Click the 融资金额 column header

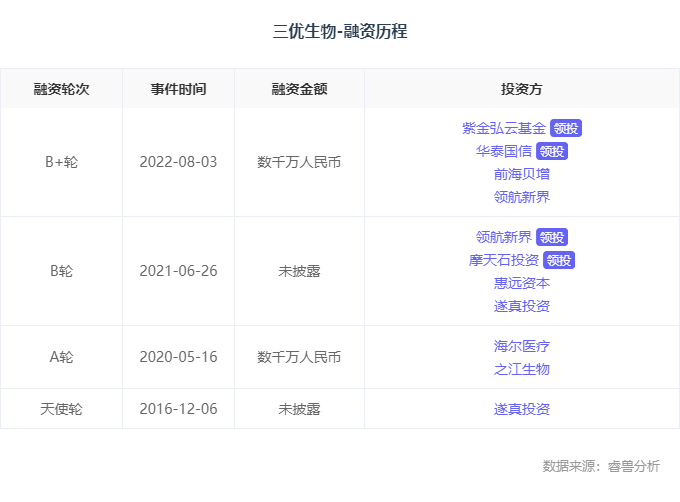[x=299, y=89]
